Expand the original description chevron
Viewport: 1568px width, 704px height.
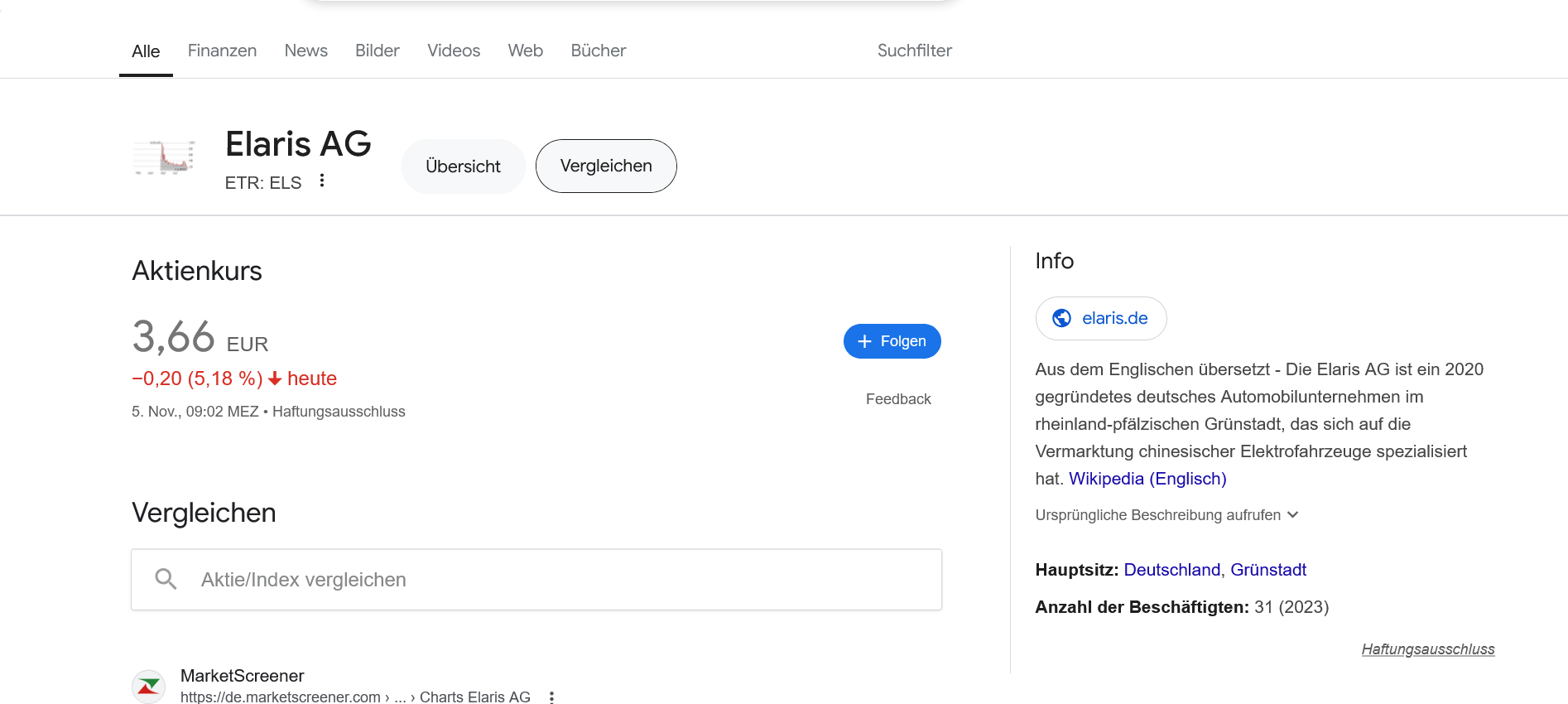click(x=1293, y=515)
